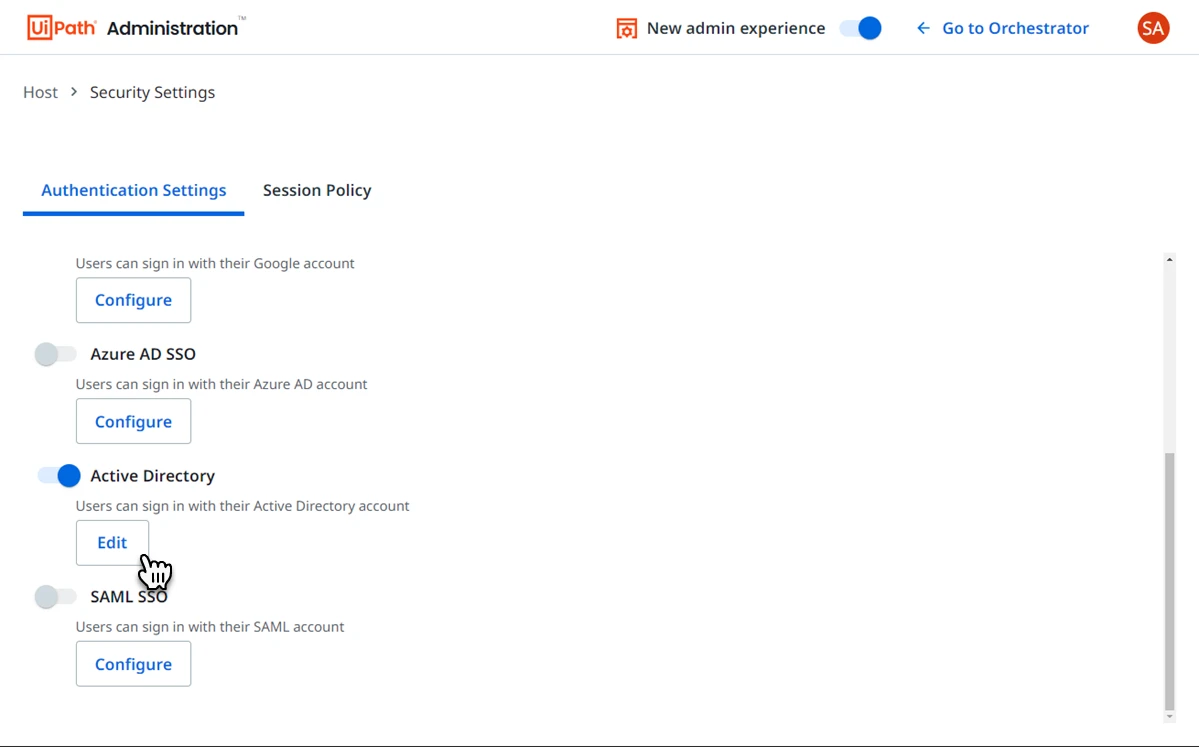
Task: Click the back arrow beside Go to Orchestrator
Action: tap(923, 28)
